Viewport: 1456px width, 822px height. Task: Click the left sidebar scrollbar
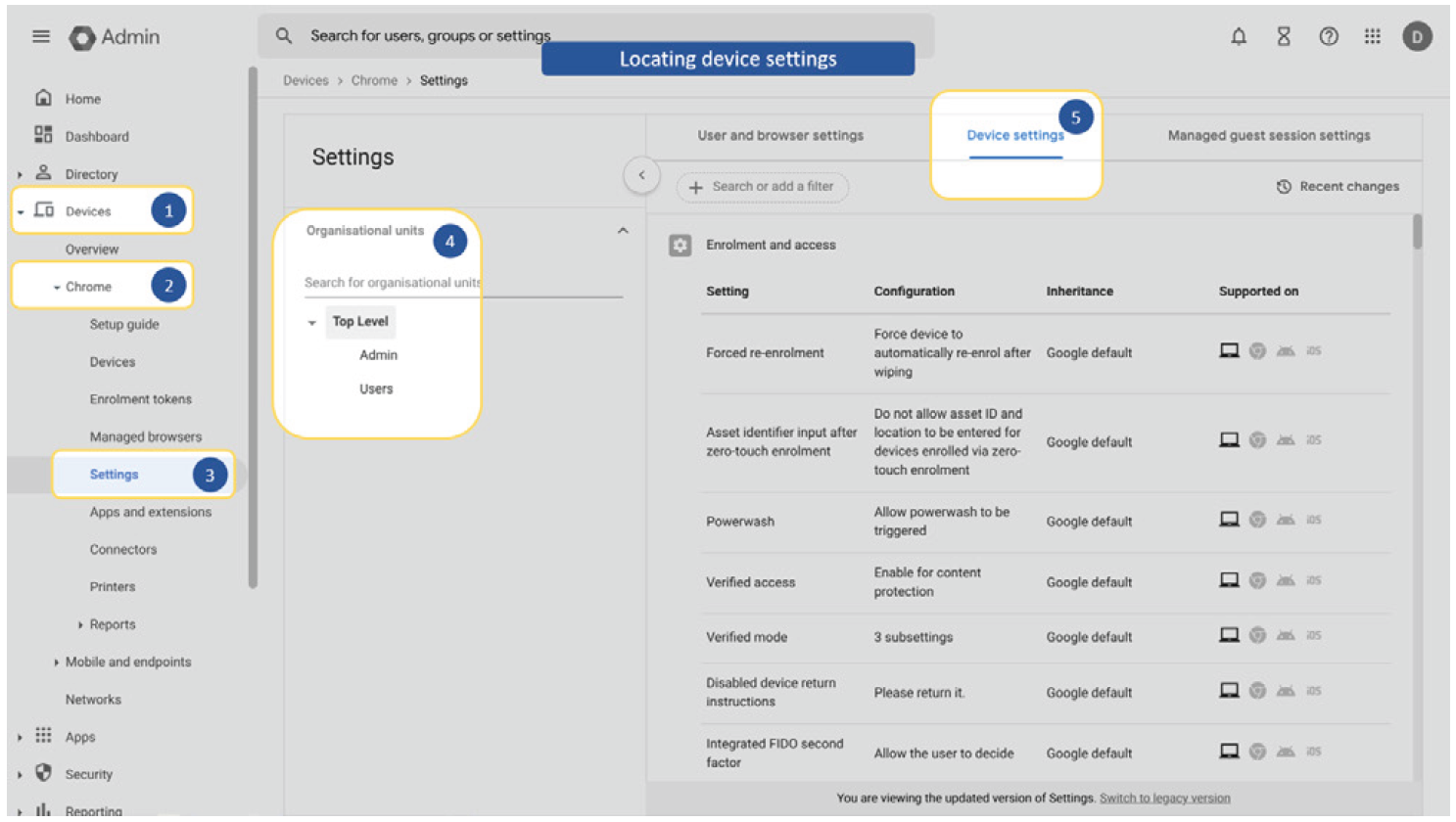tap(253, 328)
